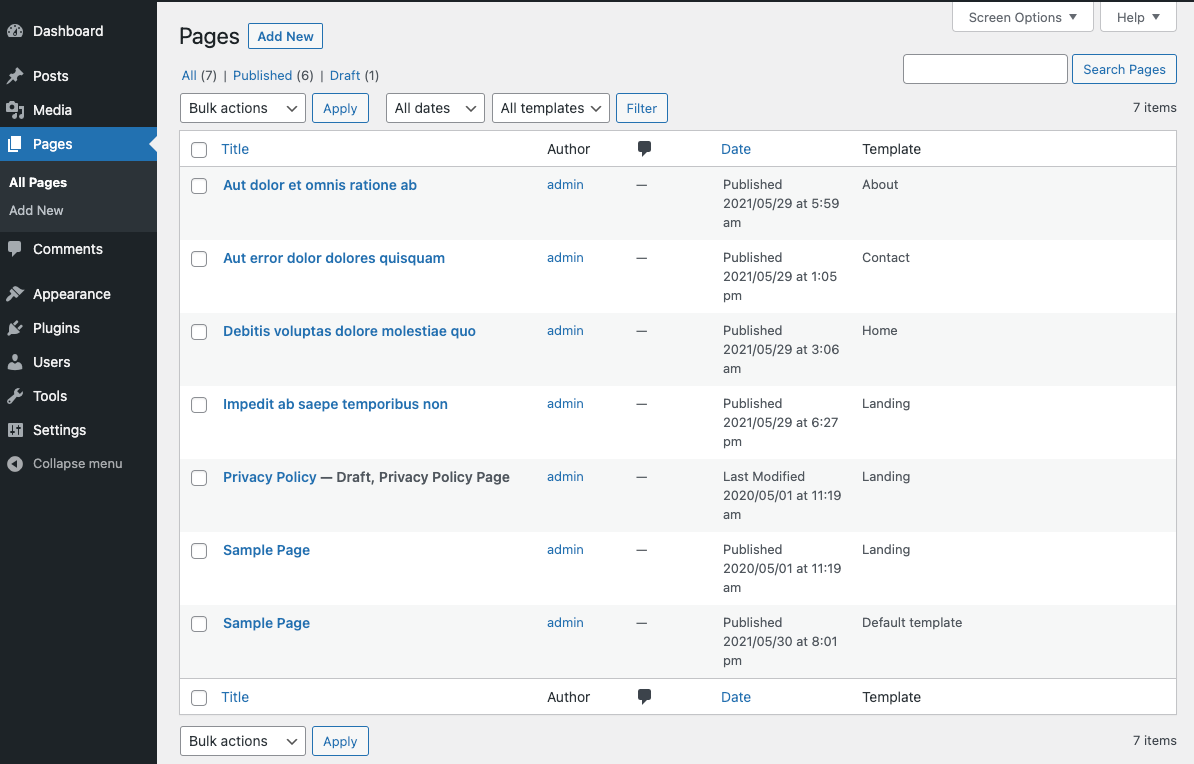Click the Posts pushpin icon
The width and height of the screenshot is (1194, 764).
(15, 76)
